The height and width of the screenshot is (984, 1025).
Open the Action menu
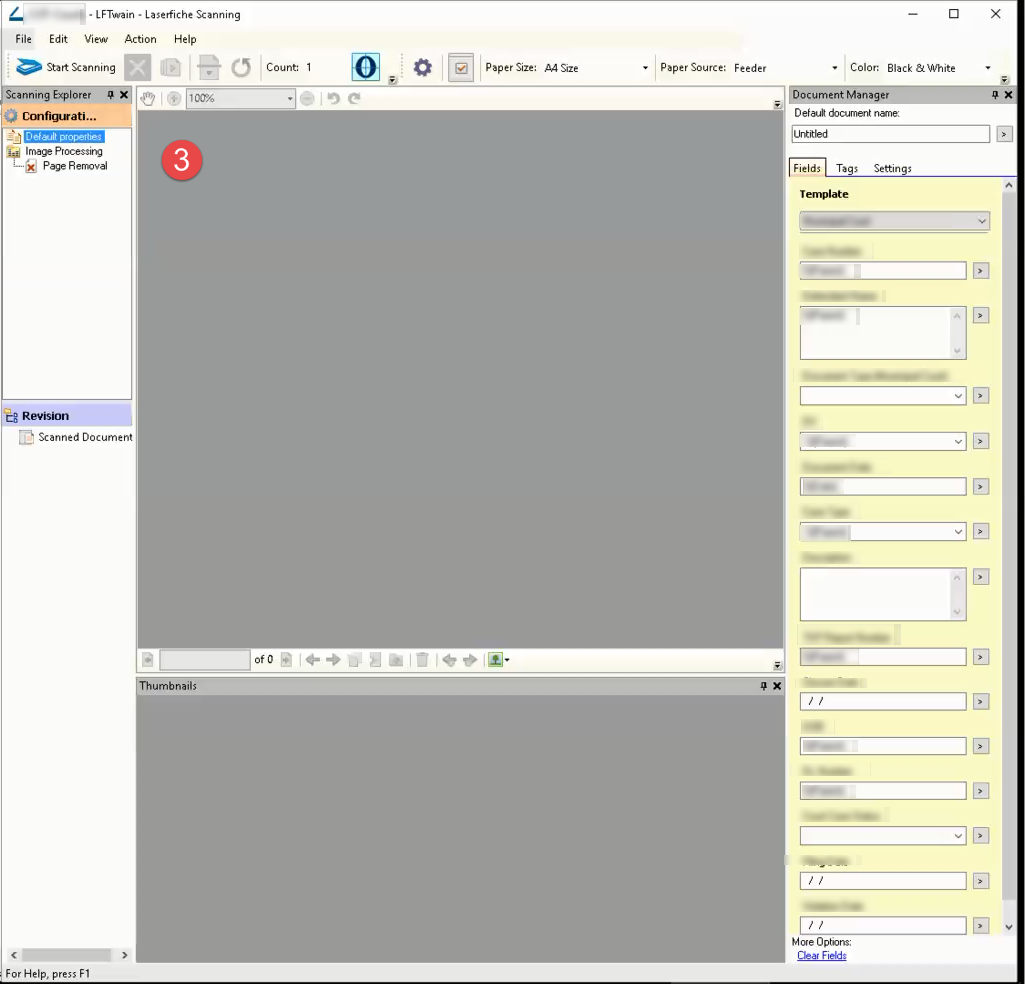[140, 39]
